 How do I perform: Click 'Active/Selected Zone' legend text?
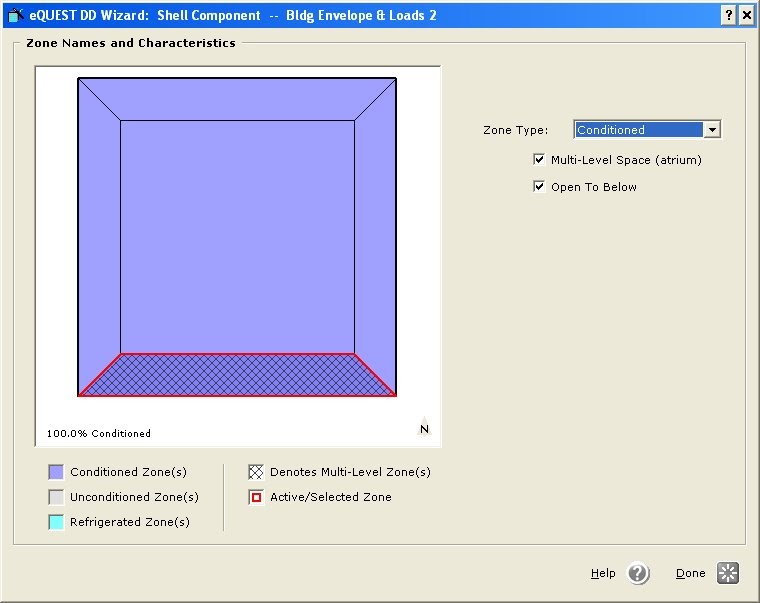331,497
